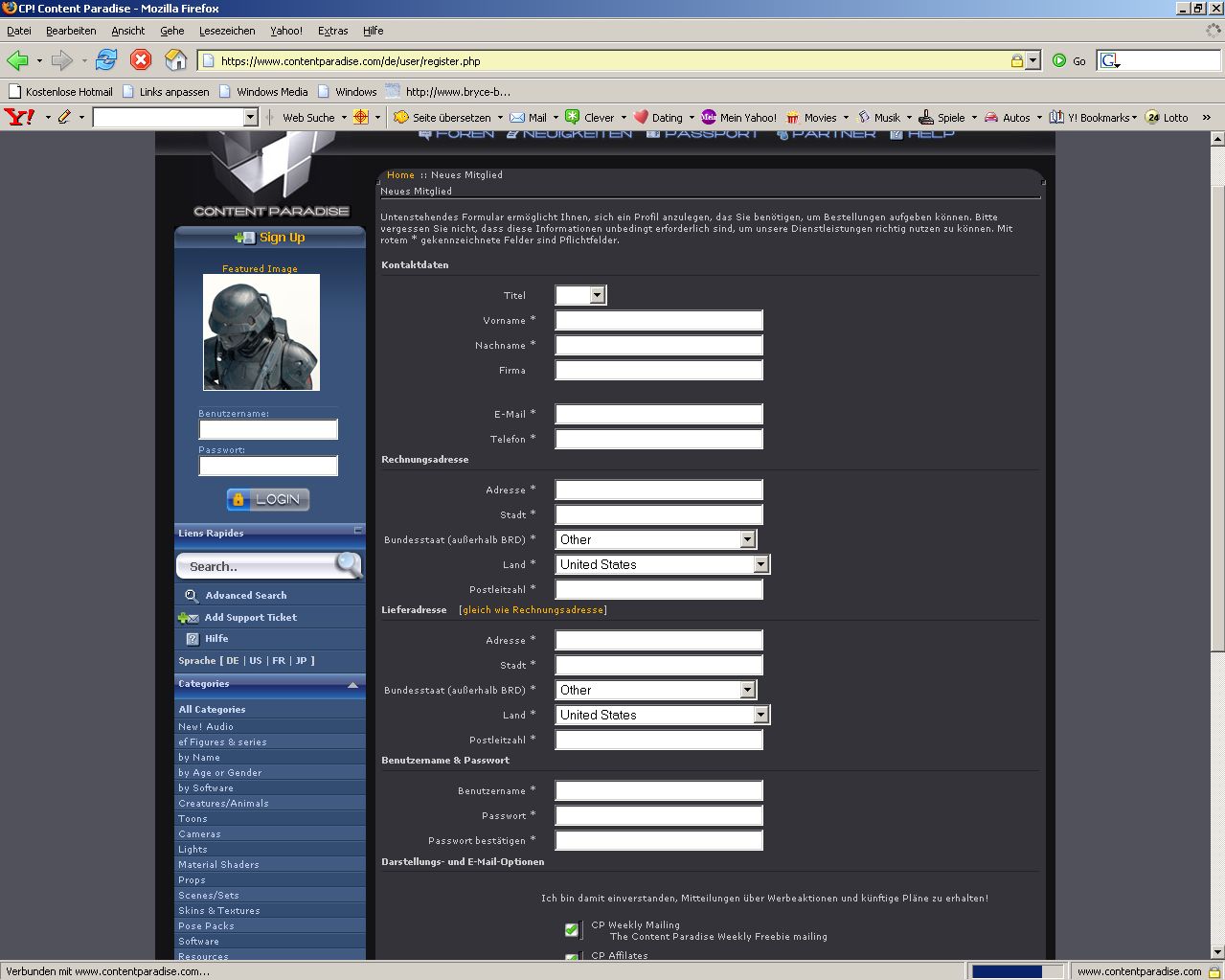Collapse the Categories panel arrow
The height and width of the screenshot is (980, 1225).
click(352, 685)
